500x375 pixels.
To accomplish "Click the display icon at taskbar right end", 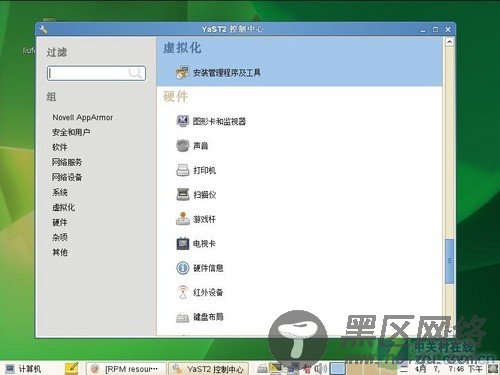I will (493, 369).
